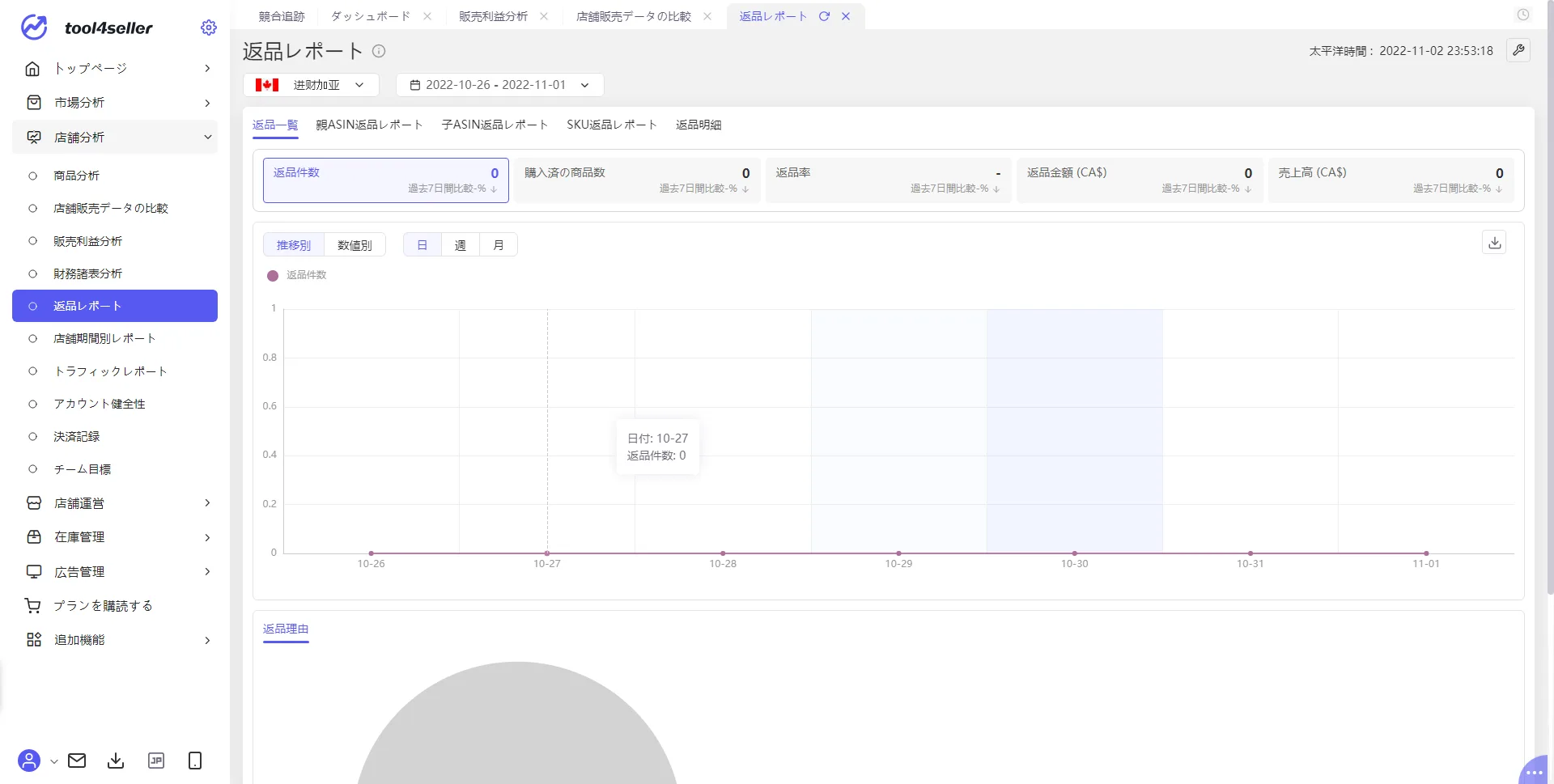This screenshot has width=1554, height=784.
Task: Toggle the 返品件数 legend series
Action: coord(297,275)
